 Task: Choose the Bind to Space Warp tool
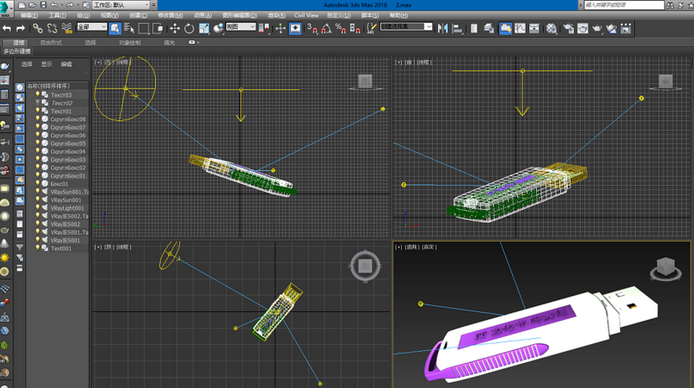(x=67, y=29)
